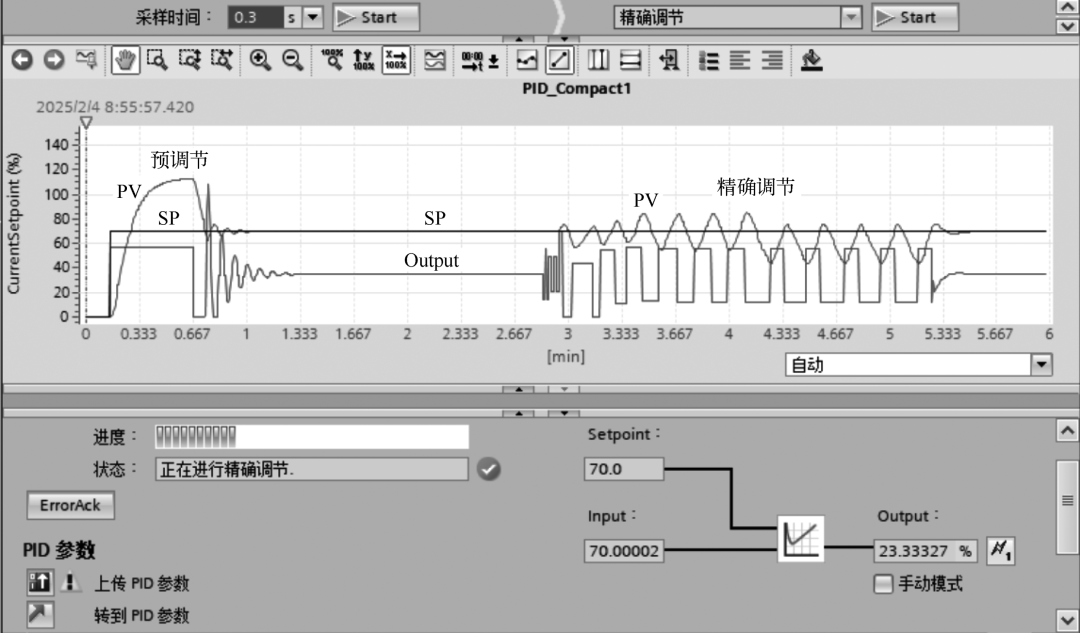Align the legend to the right

[772, 60]
